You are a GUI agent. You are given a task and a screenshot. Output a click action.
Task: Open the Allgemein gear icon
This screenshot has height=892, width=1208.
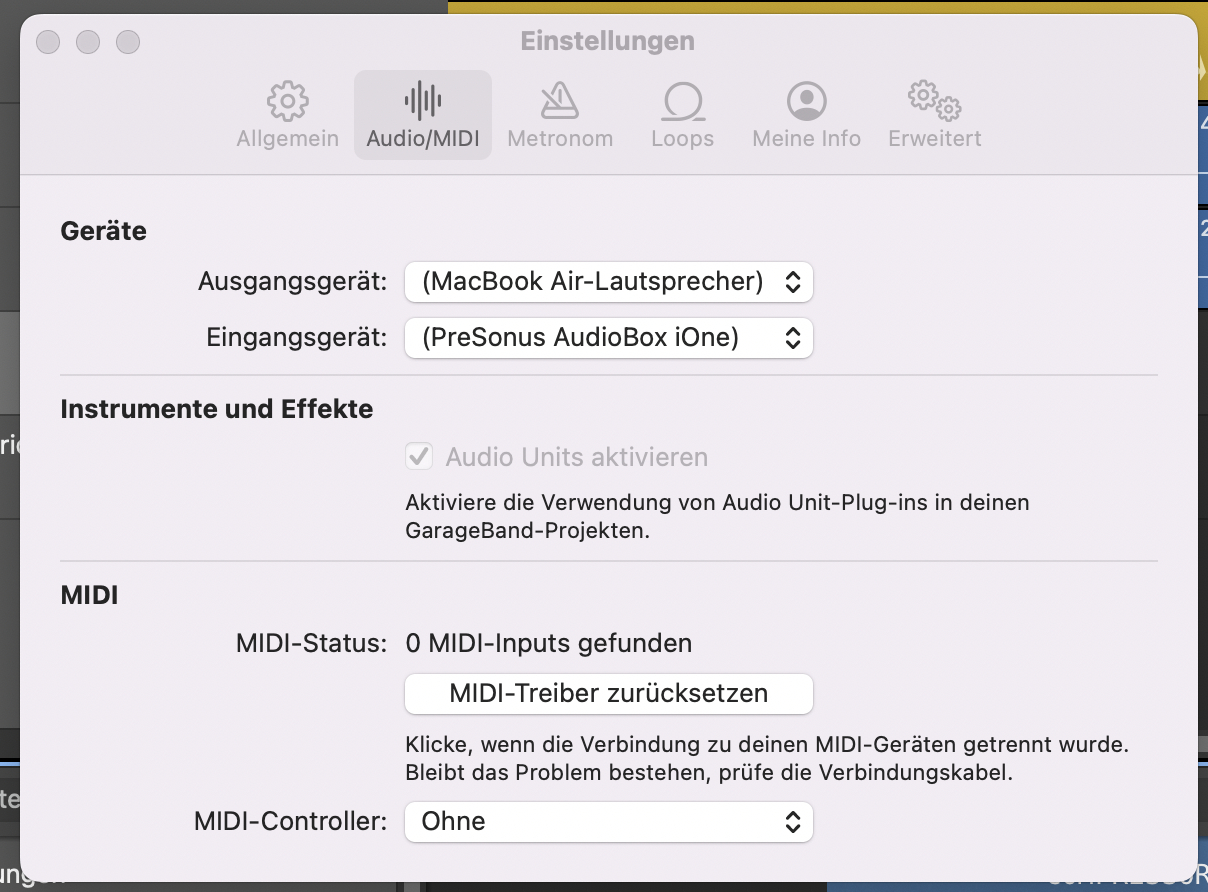tap(287, 101)
